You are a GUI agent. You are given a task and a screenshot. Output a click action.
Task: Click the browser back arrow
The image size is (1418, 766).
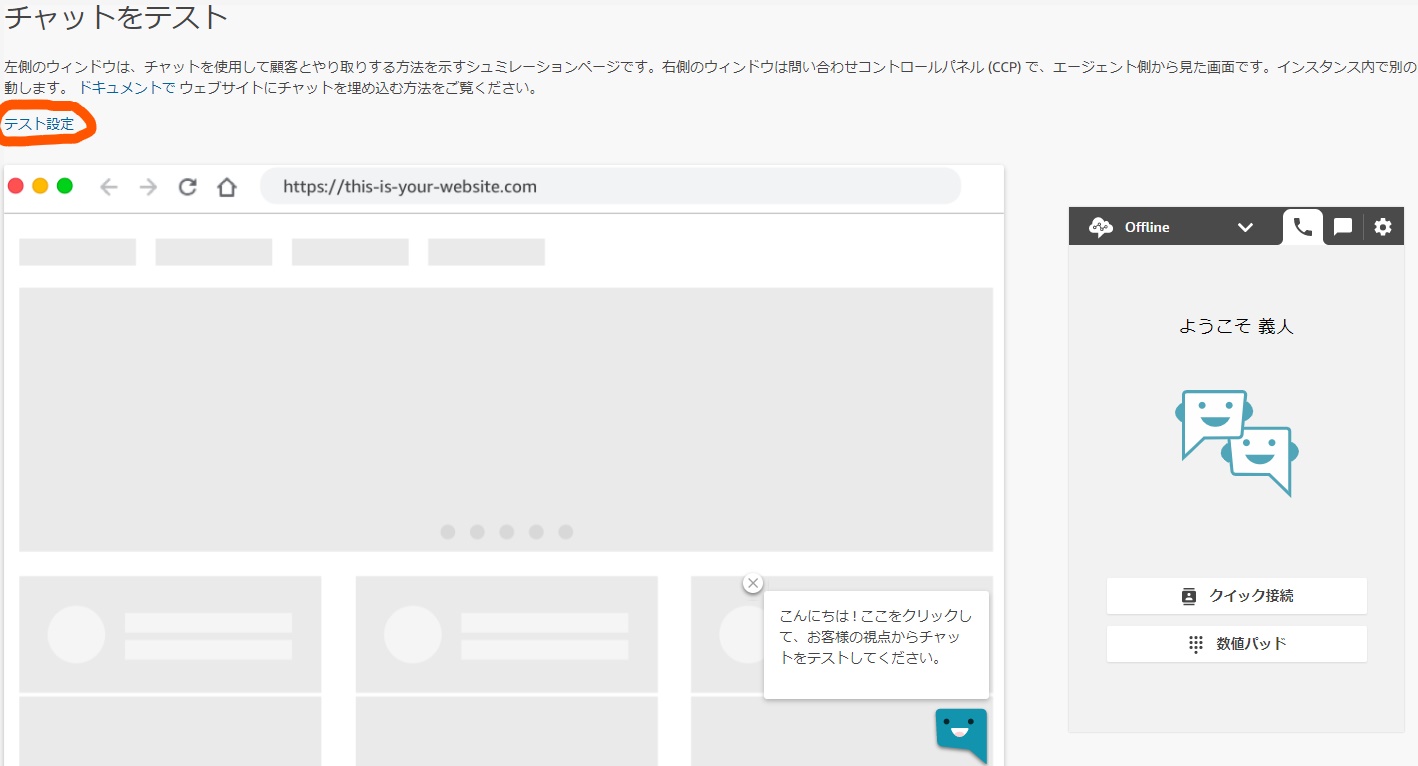[x=109, y=185]
